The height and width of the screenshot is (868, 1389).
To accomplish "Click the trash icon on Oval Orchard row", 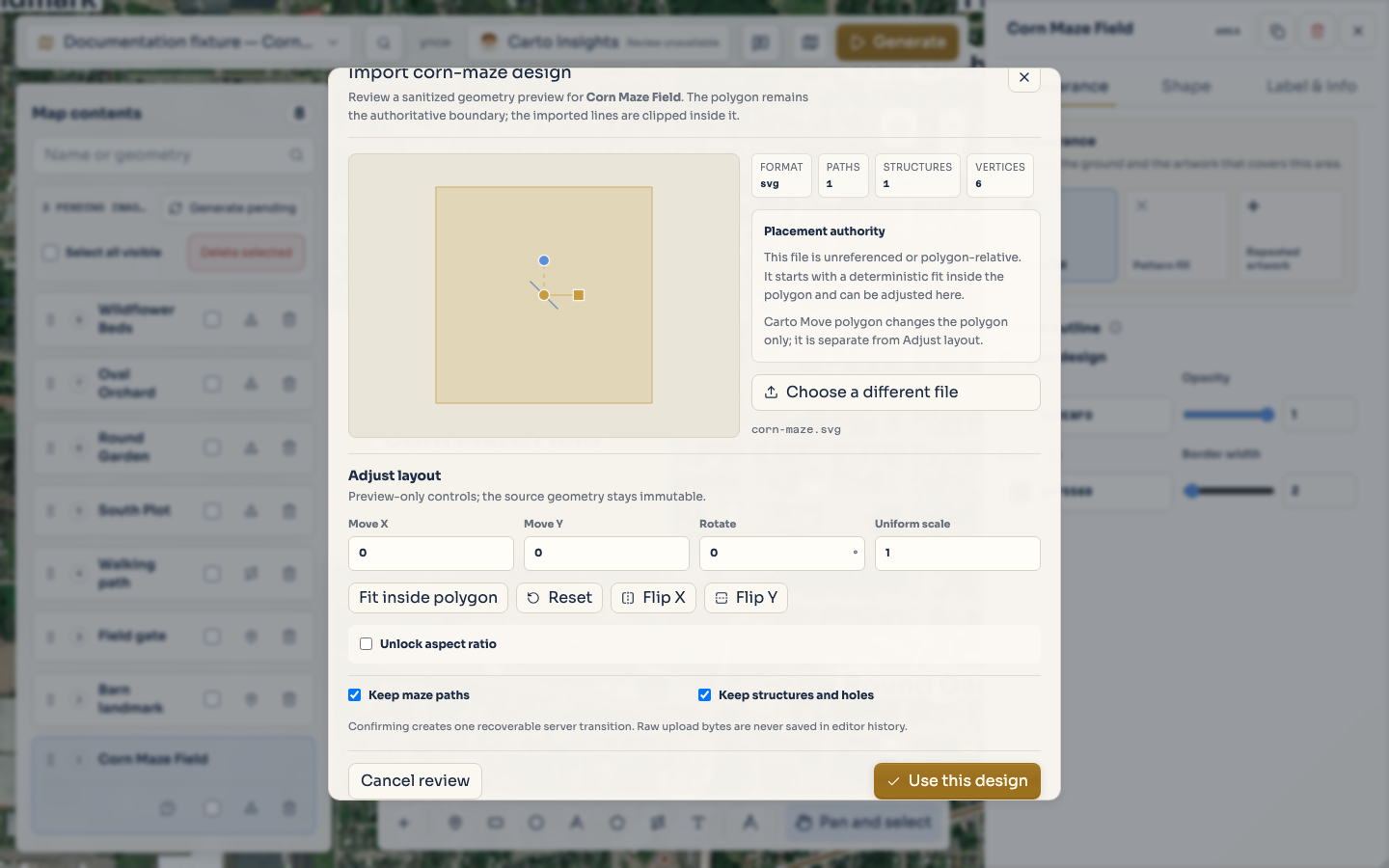I will pyautogui.click(x=289, y=384).
